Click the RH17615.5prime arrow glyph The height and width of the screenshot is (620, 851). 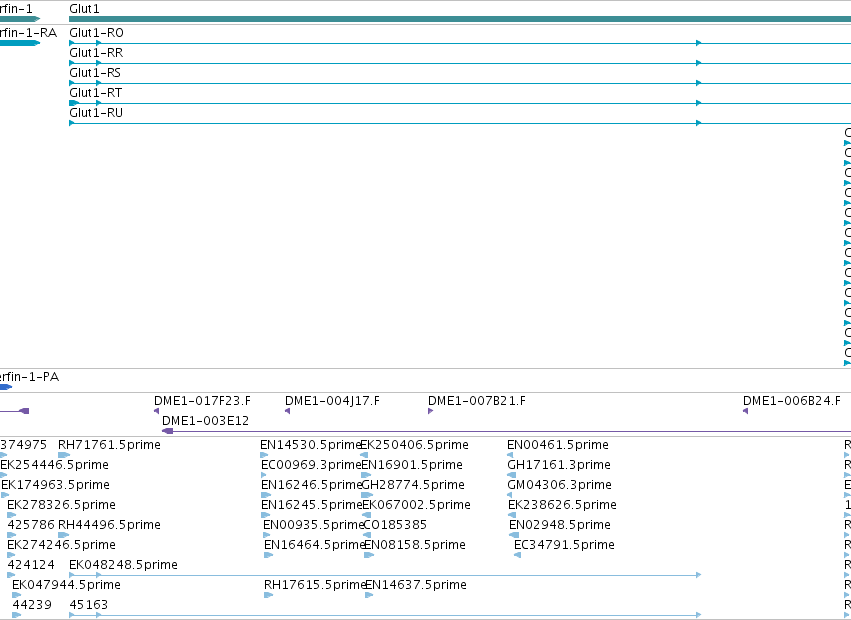[x=268, y=595]
